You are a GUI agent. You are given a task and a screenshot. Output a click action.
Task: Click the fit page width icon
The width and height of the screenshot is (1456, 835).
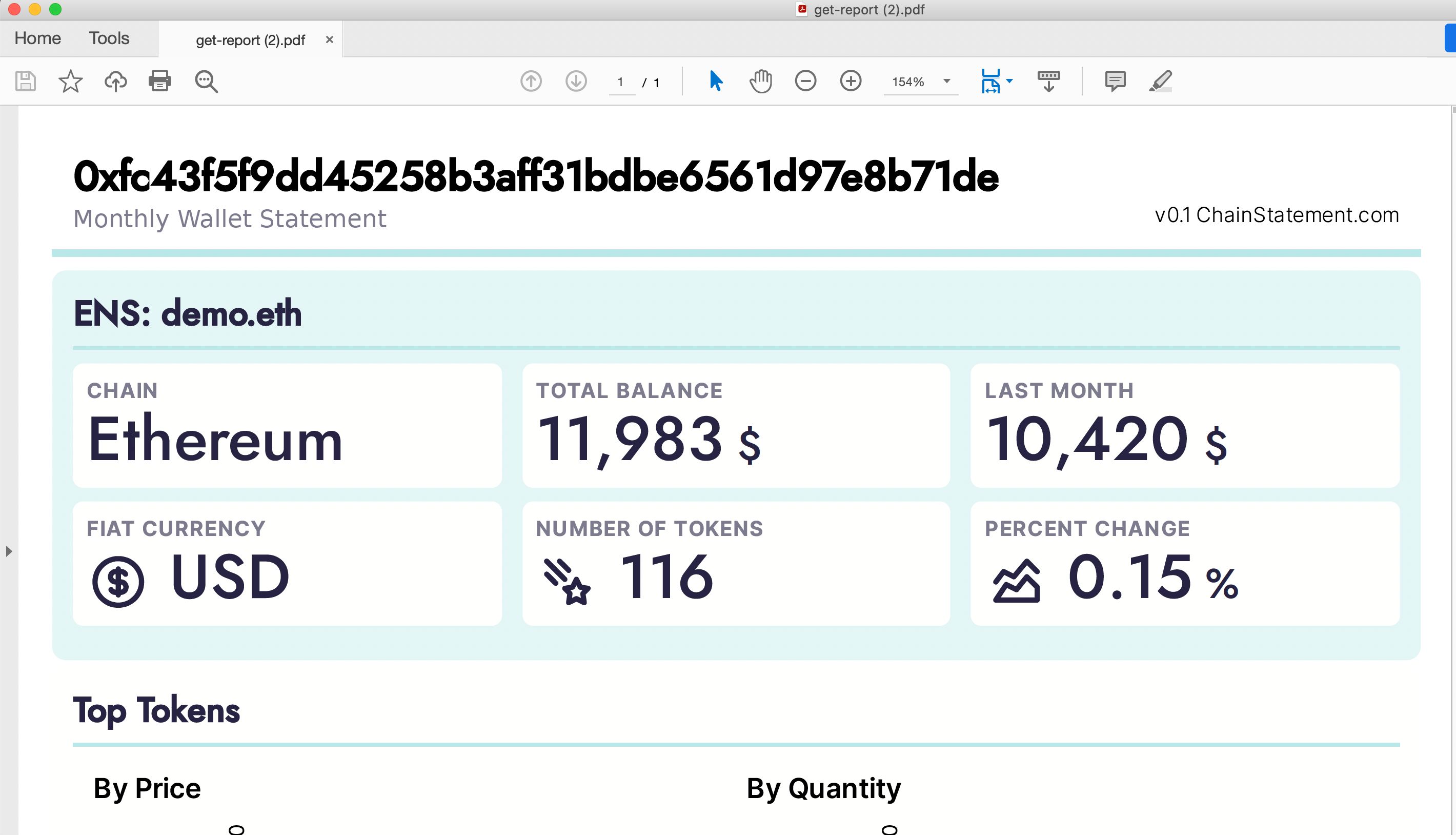coord(990,81)
